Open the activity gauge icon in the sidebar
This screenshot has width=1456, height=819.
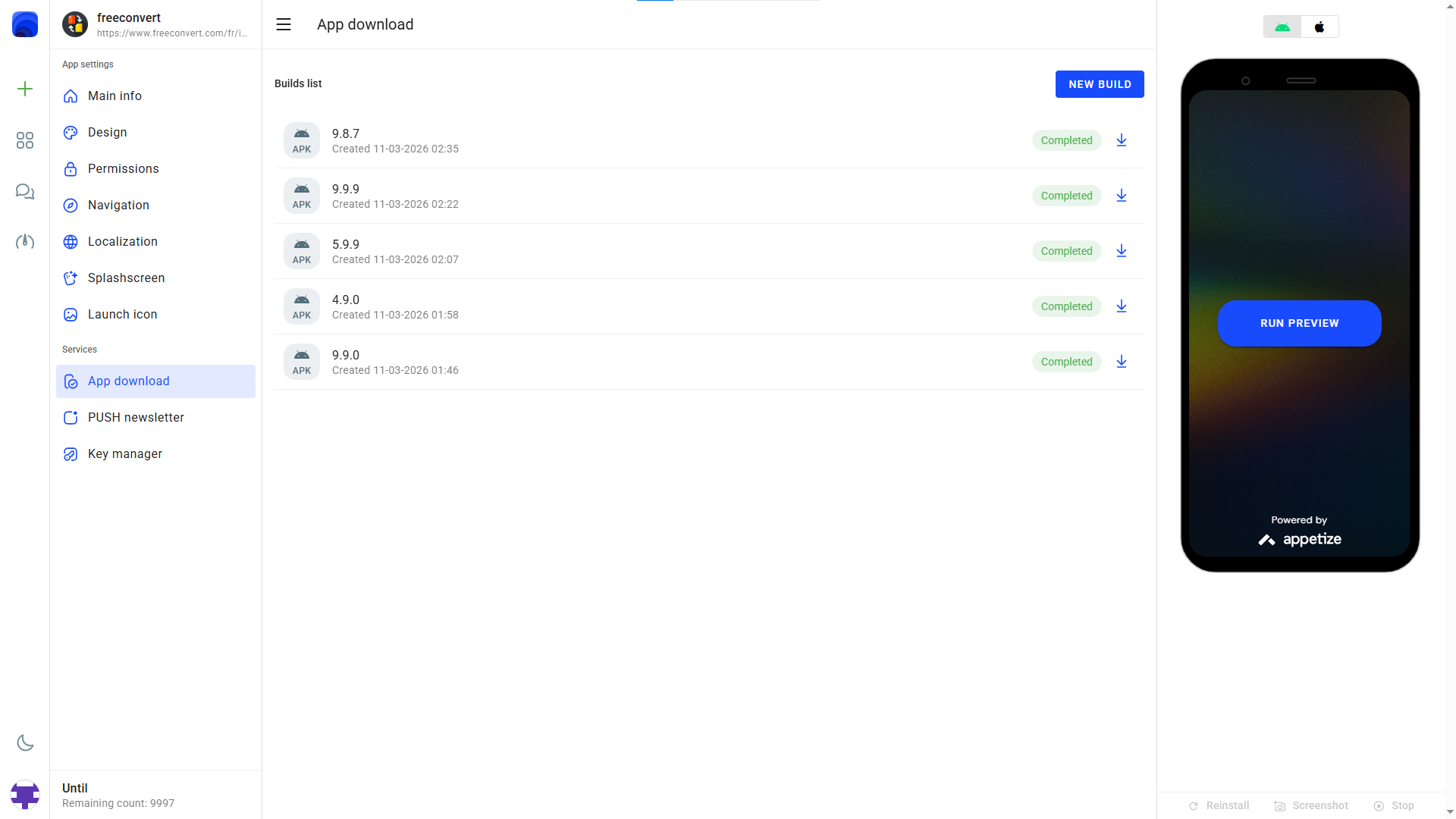[24, 241]
